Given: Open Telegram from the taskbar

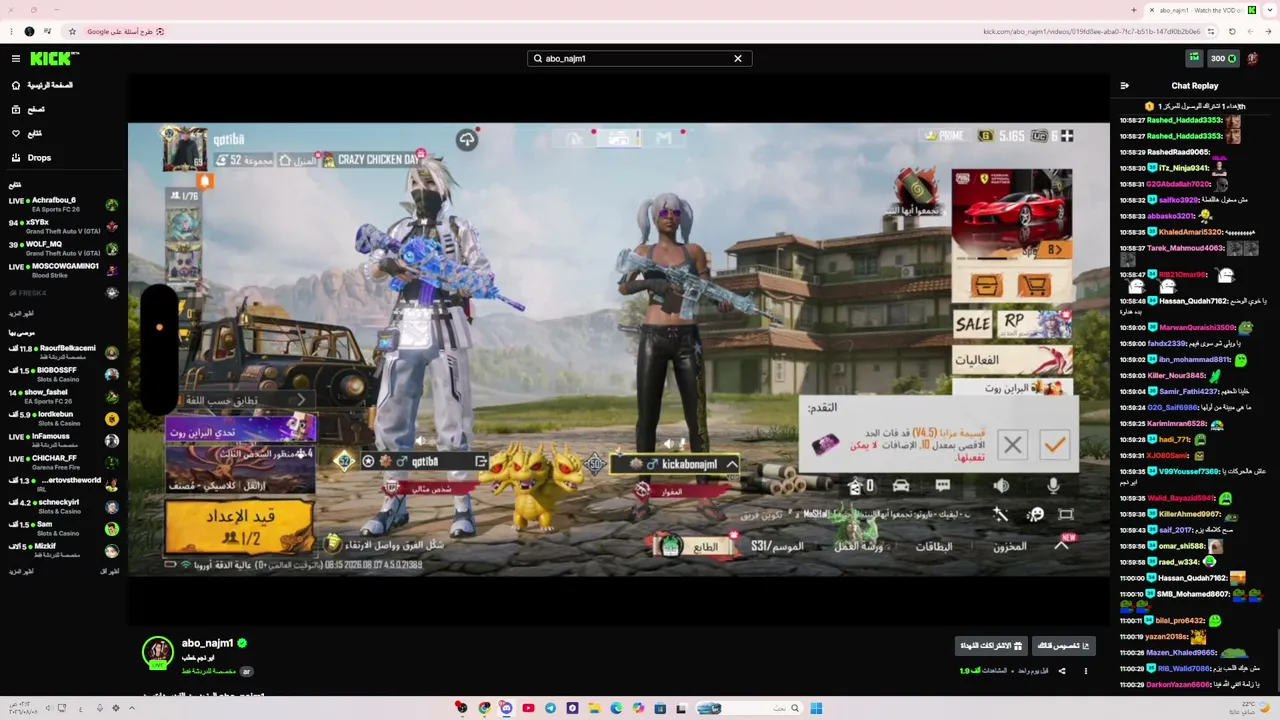Looking at the screenshot, I should (x=550, y=708).
